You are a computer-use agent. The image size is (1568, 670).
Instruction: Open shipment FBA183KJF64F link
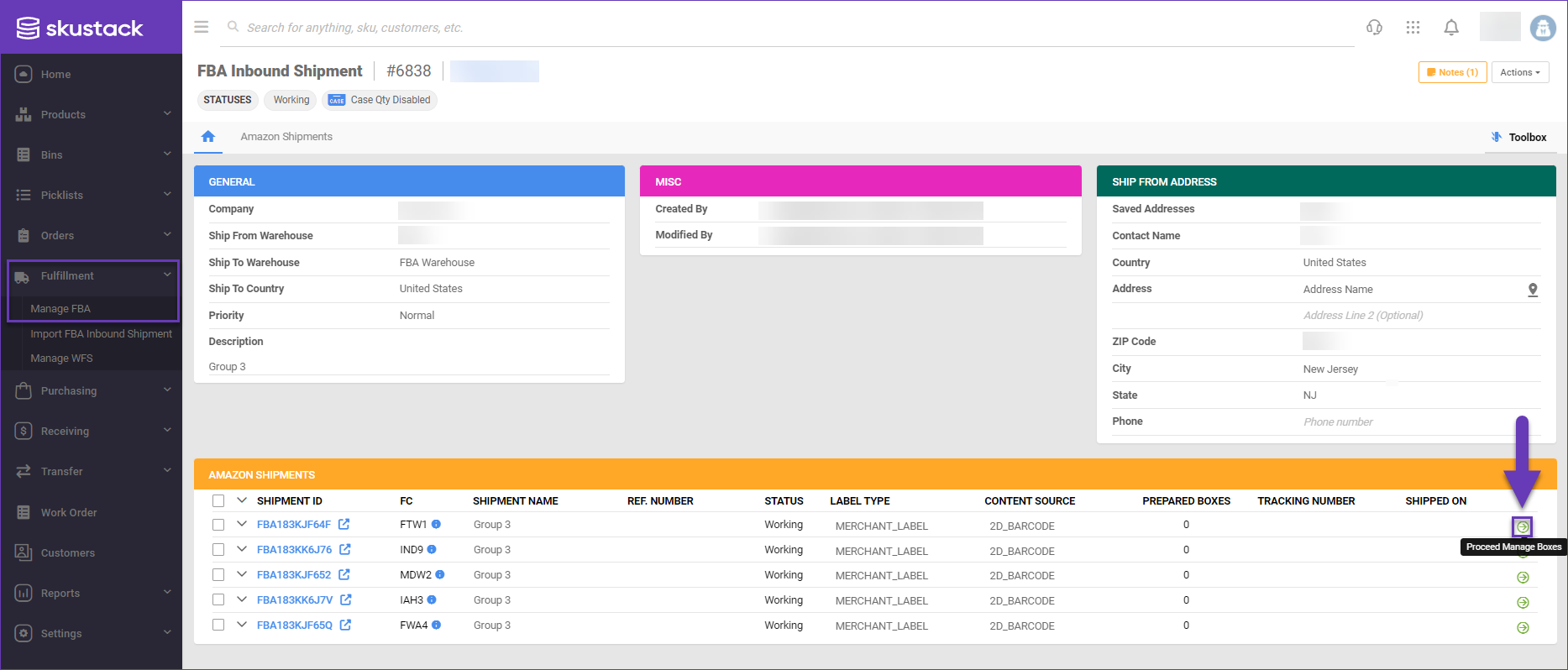click(x=294, y=524)
